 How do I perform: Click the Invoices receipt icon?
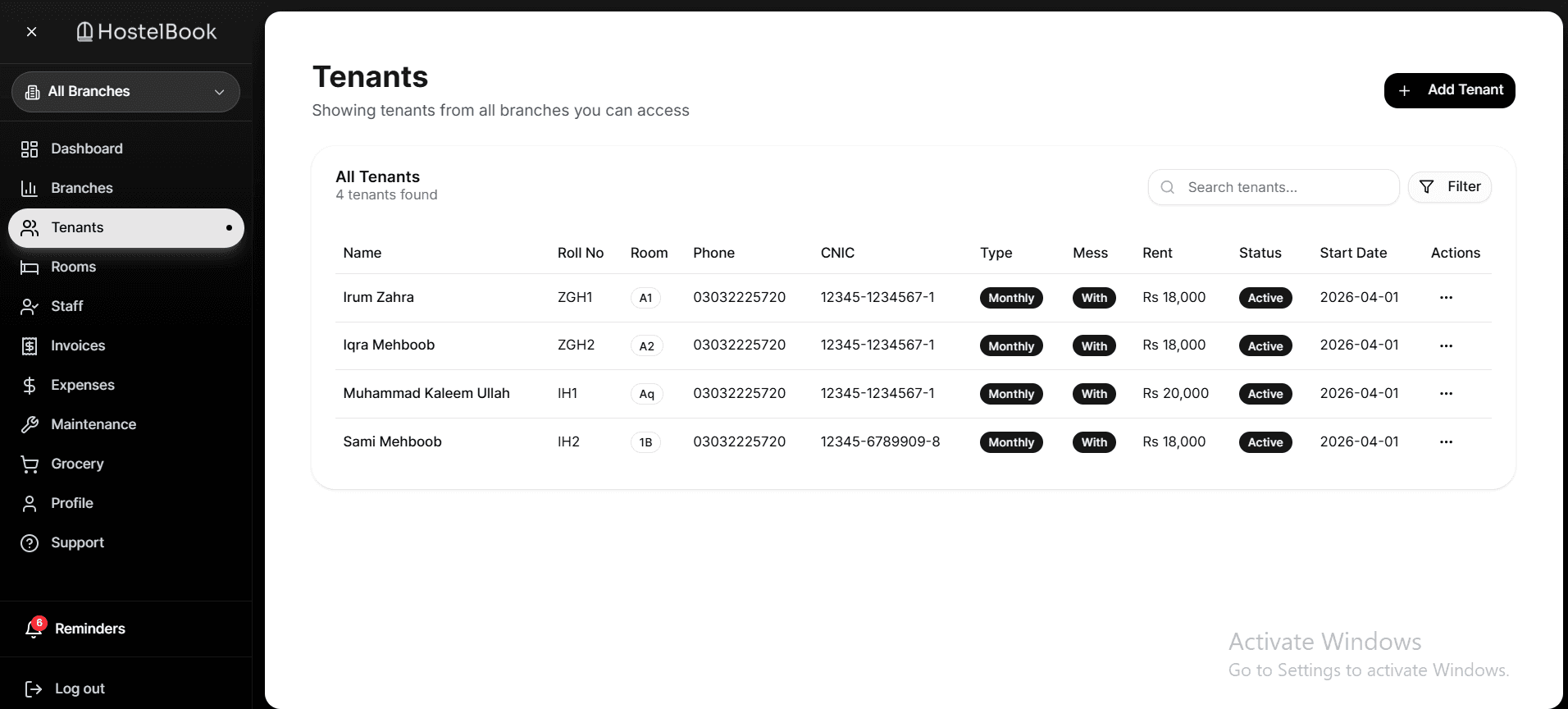[x=30, y=346]
